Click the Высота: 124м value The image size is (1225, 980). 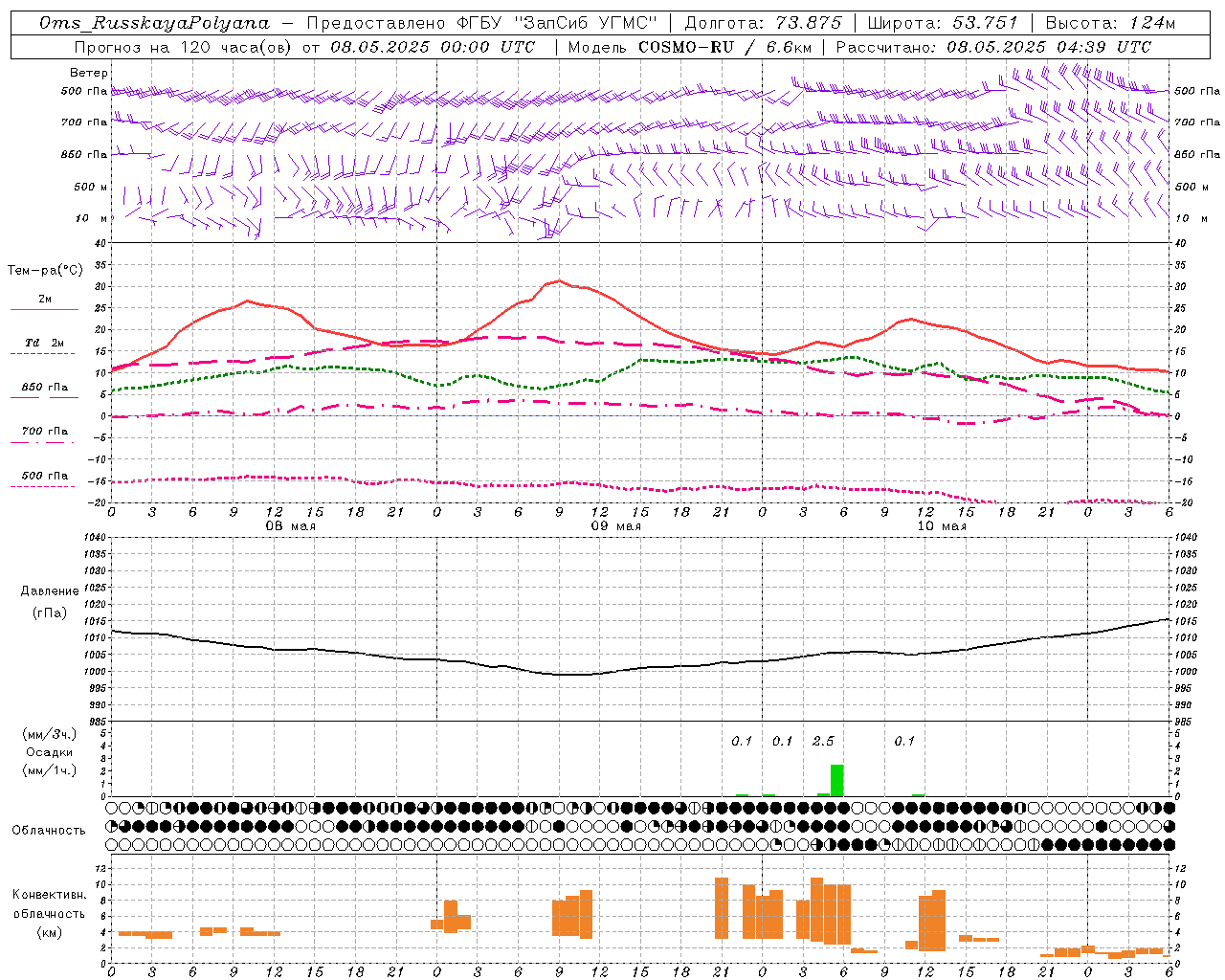(1110, 23)
